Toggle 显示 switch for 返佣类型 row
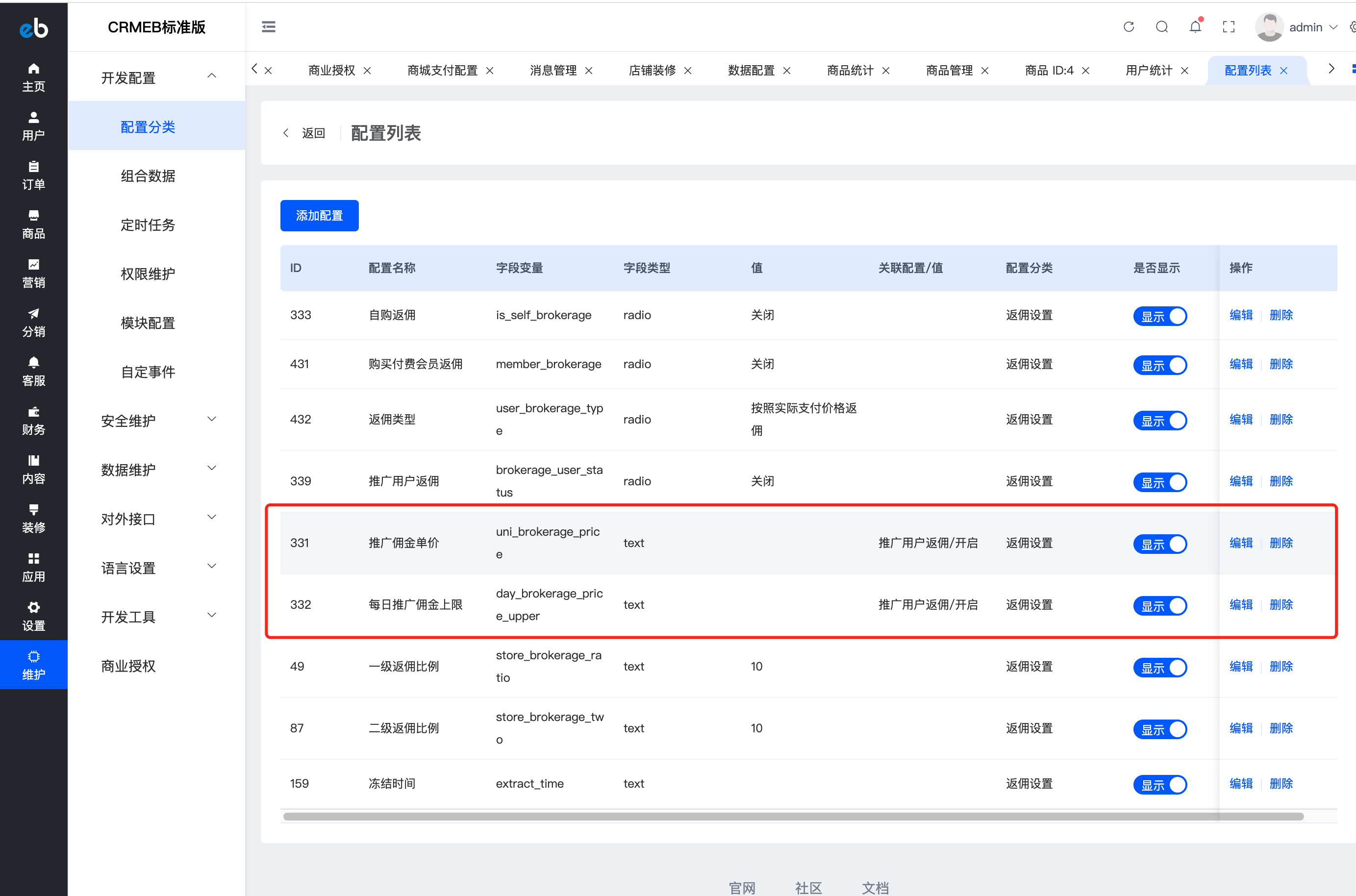The width and height of the screenshot is (1356, 896). pyautogui.click(x=1160, y=421)
